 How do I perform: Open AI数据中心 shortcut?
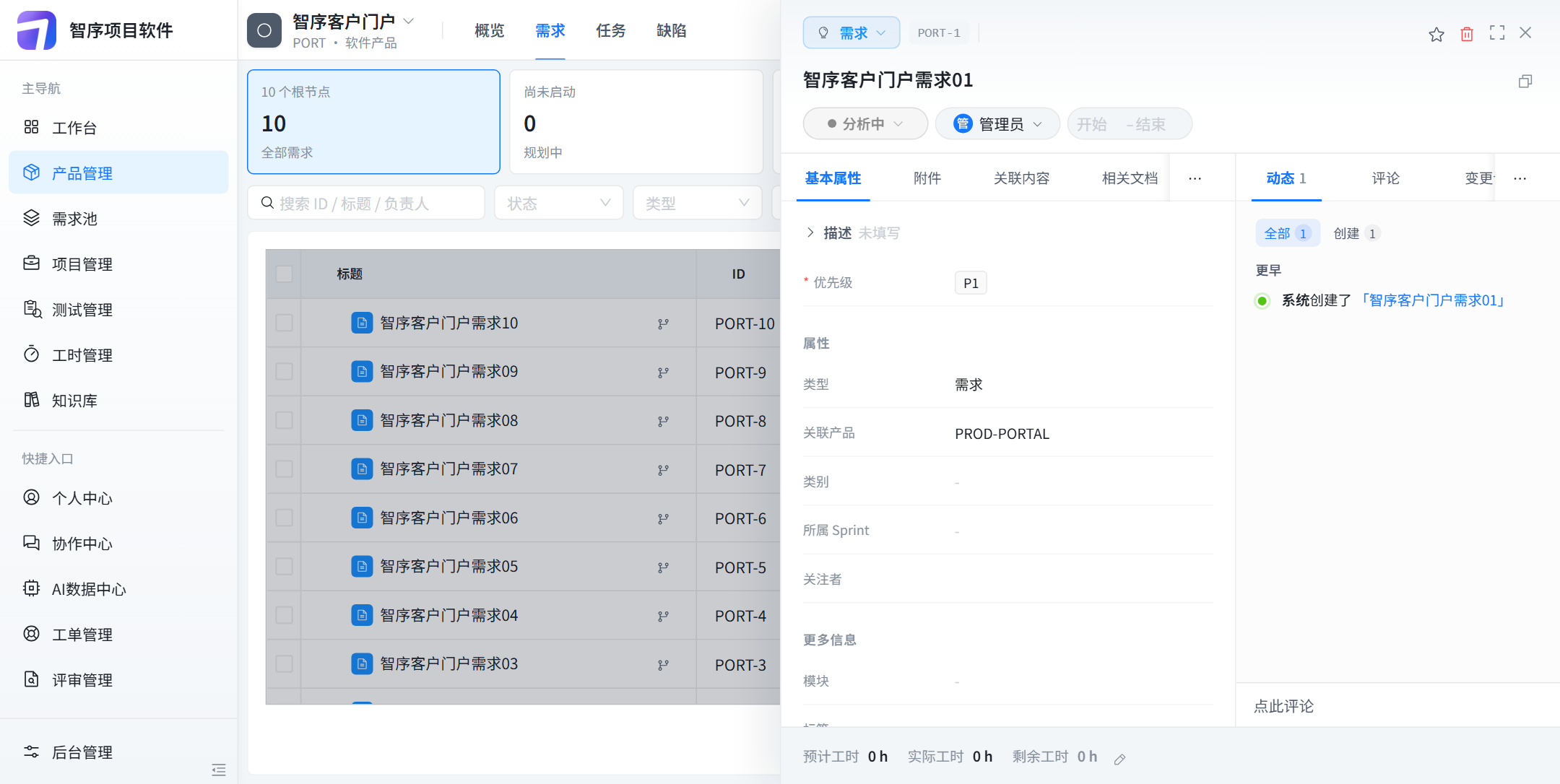(x=118, y=589)
